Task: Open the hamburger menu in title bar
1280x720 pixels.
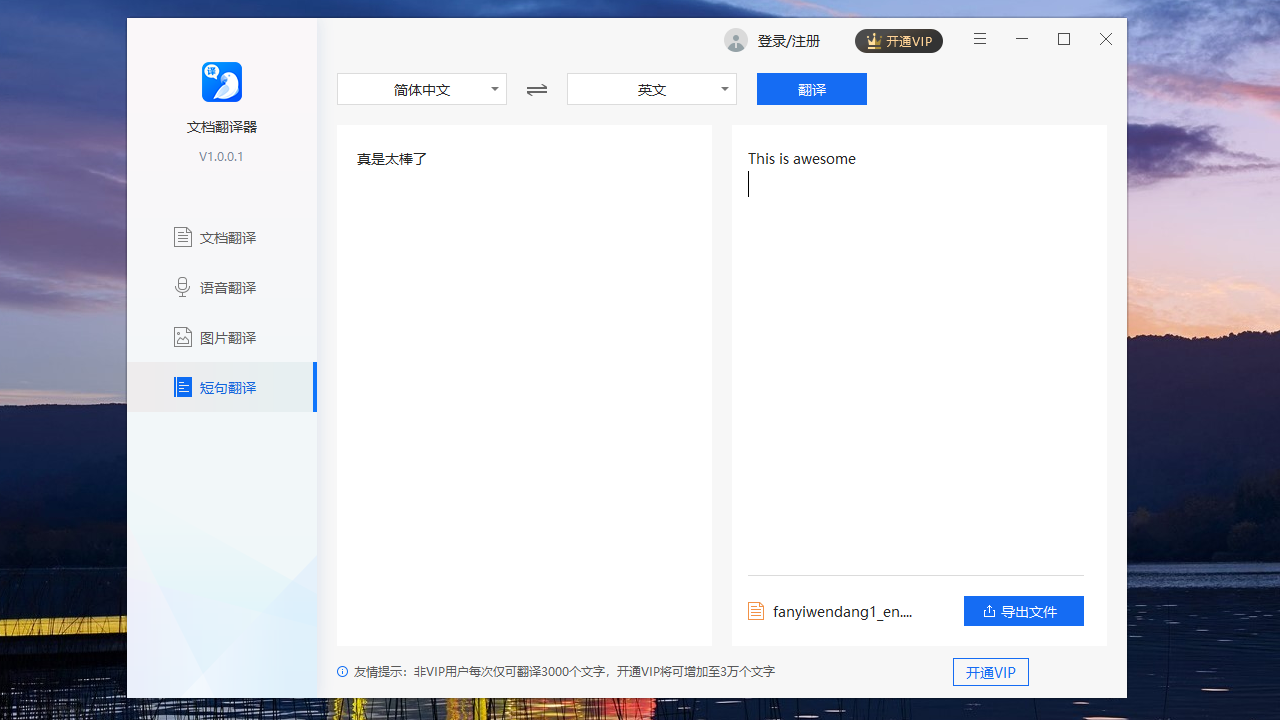Action: click(x=979, y=39)
